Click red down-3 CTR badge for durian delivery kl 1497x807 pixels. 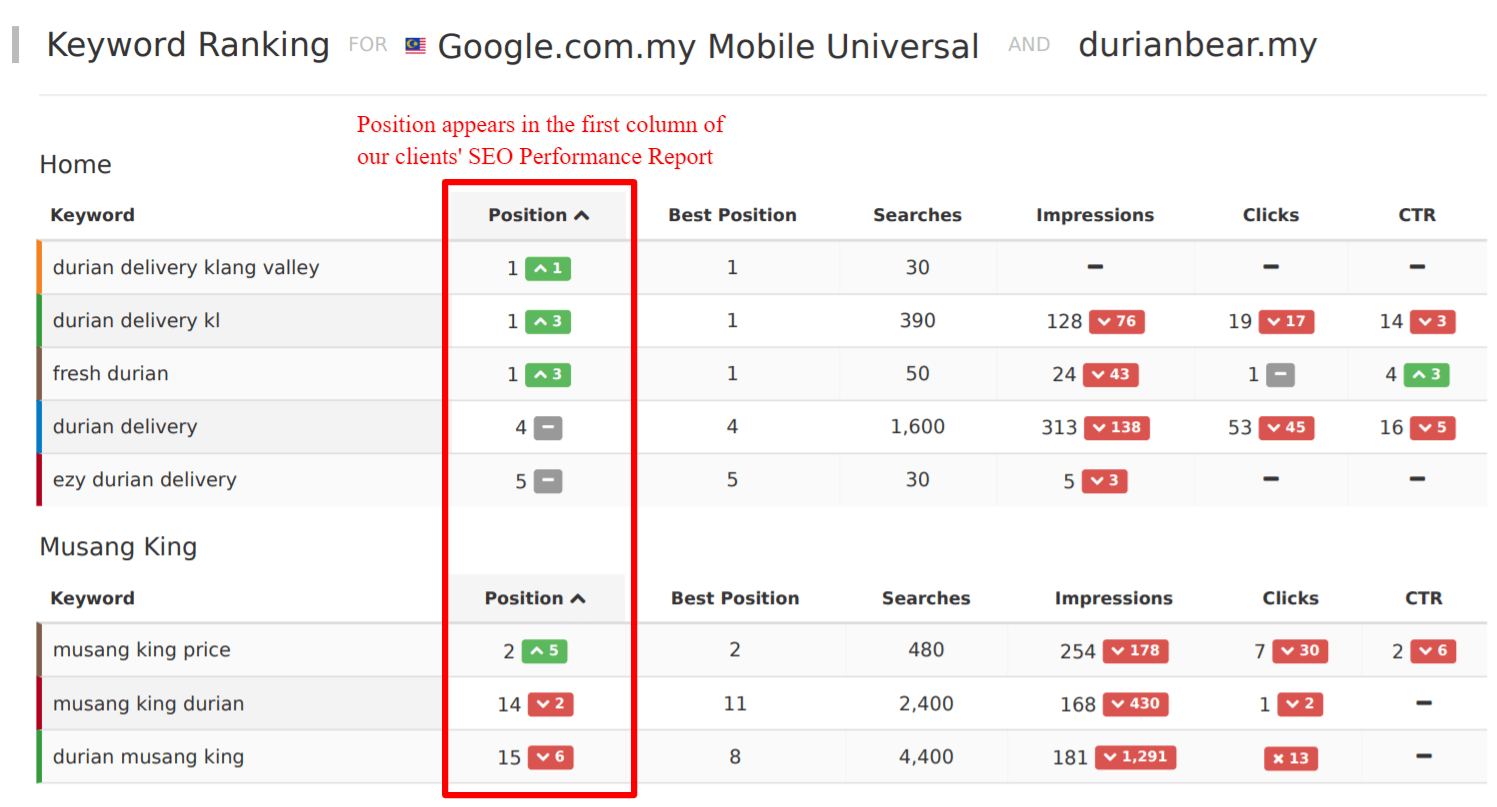tap(1432, 322)
